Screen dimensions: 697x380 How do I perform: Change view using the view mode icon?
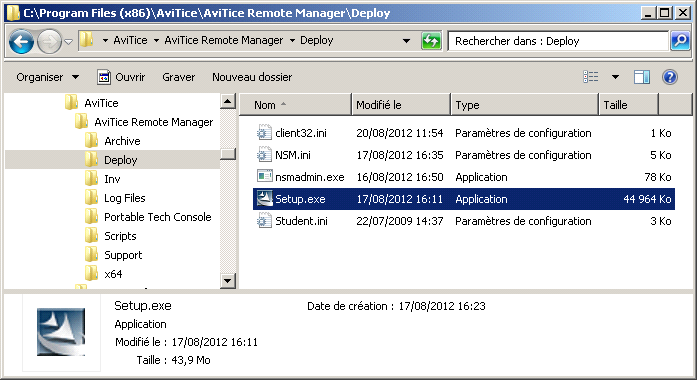click(x=591, y=77)
